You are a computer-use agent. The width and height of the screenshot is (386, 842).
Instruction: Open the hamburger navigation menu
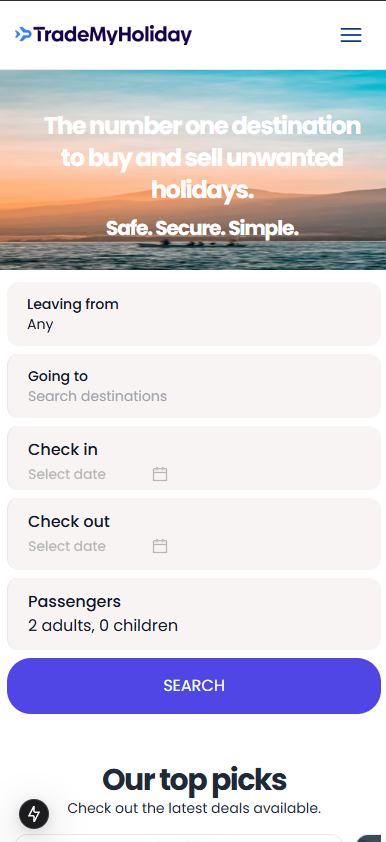(351, 35)
